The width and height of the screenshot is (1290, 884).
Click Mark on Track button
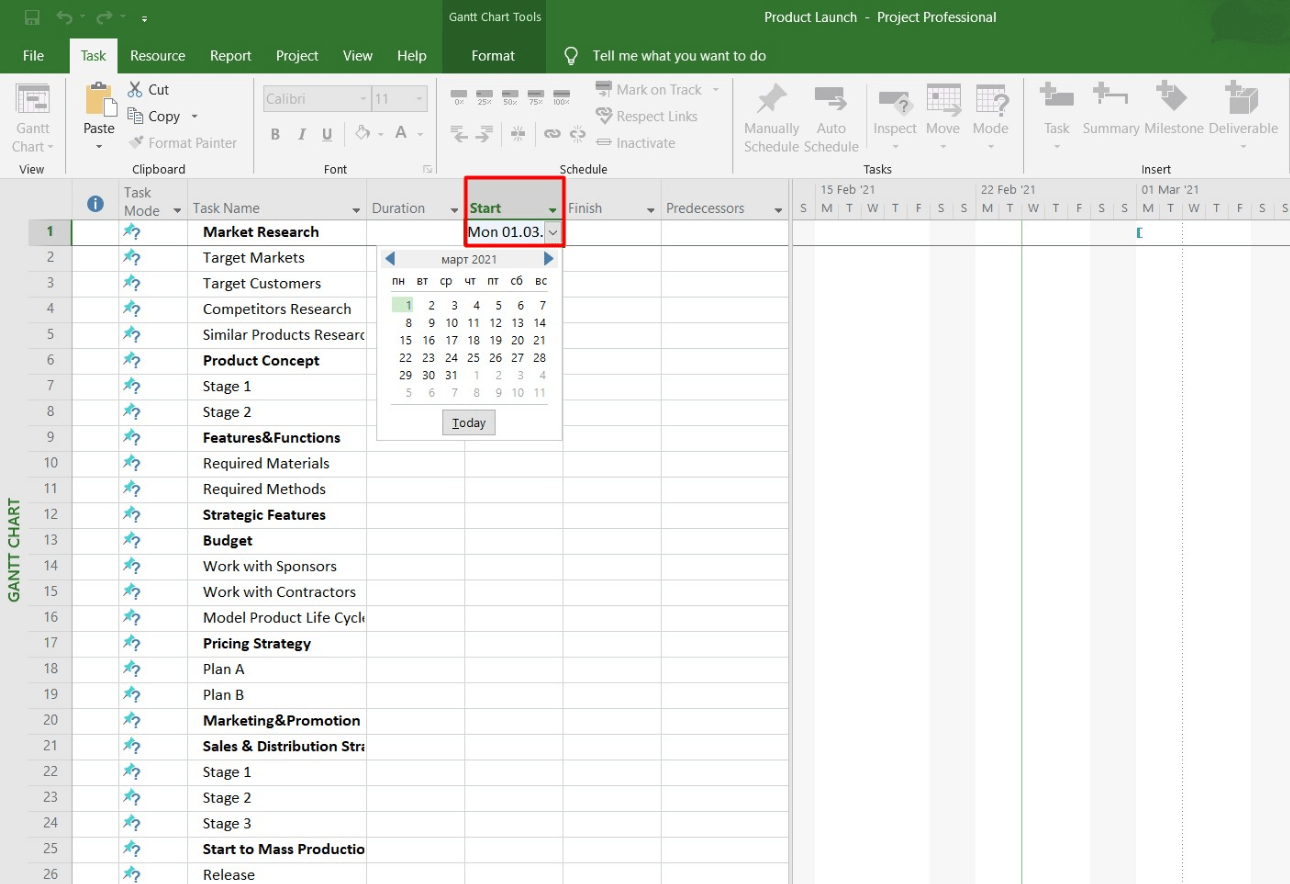[x=648, y=90]
